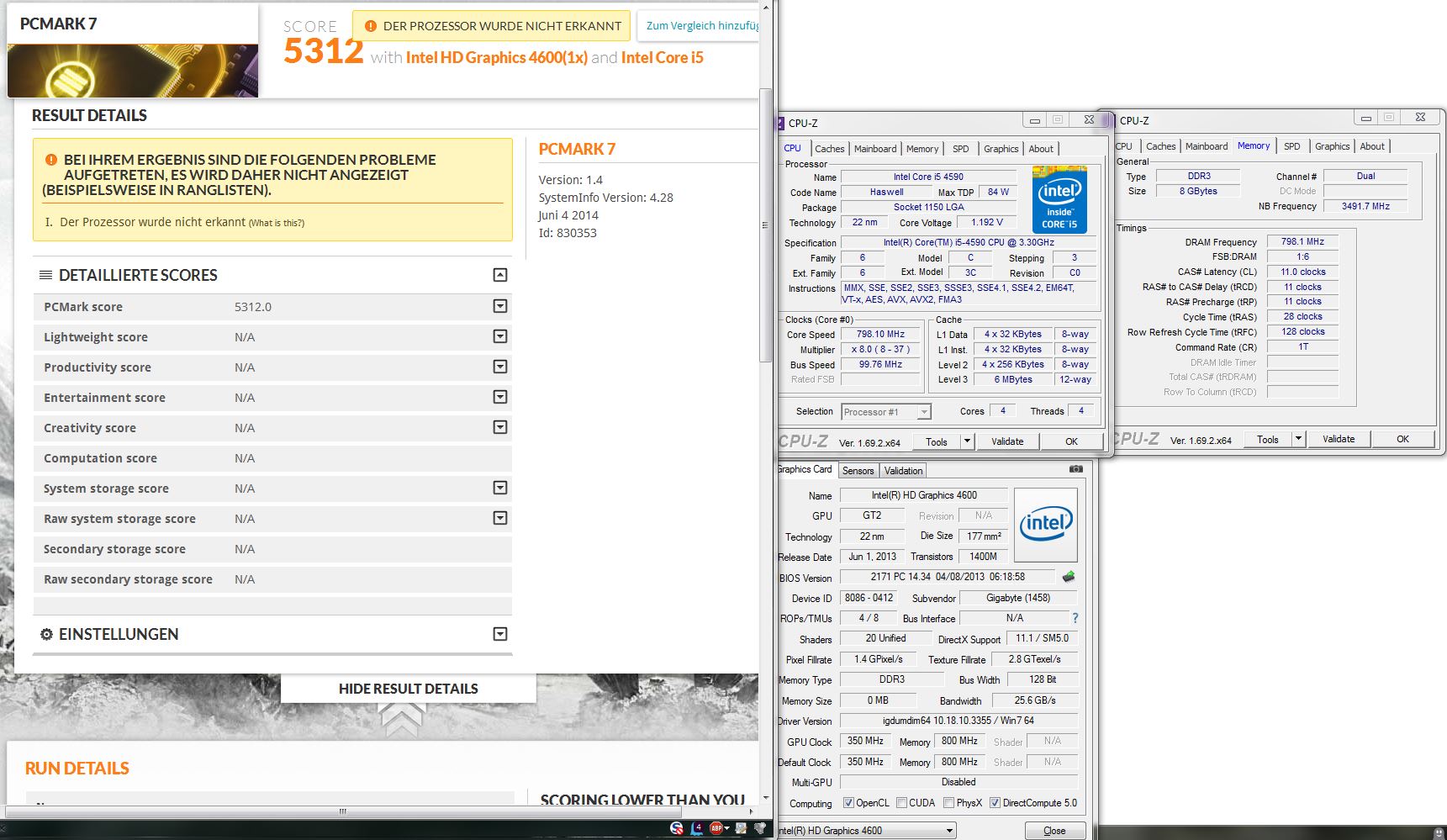
Task: Open the Mainboard tab in left CPU-Z
Action: tap(875, 149)
